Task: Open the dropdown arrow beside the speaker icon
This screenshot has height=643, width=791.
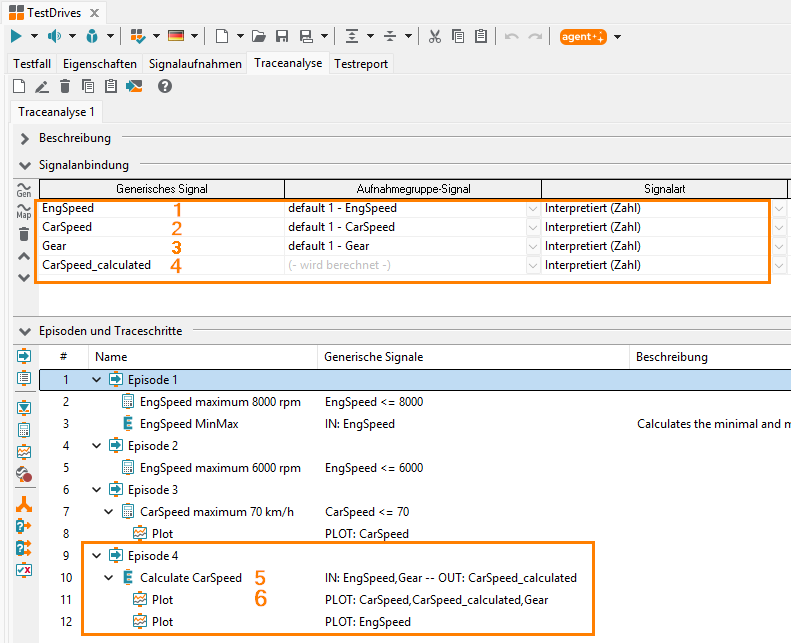Action: [72, 36]
